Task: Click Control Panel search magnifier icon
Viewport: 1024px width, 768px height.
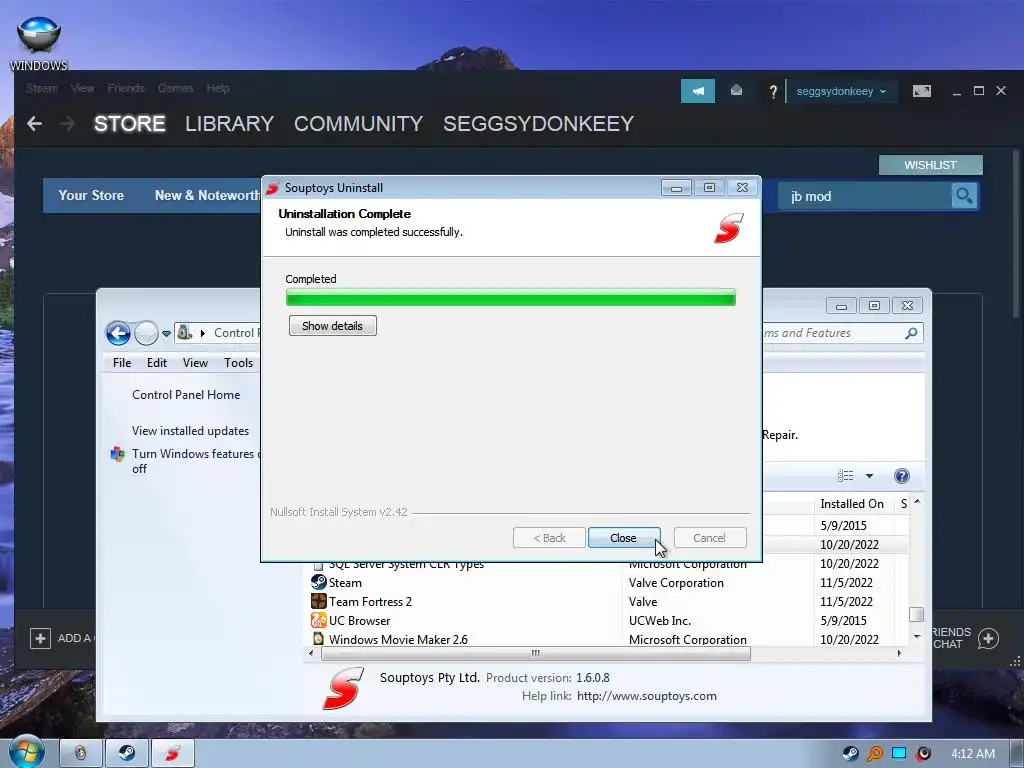Action: pyautogui.click(x=911, y=333)
